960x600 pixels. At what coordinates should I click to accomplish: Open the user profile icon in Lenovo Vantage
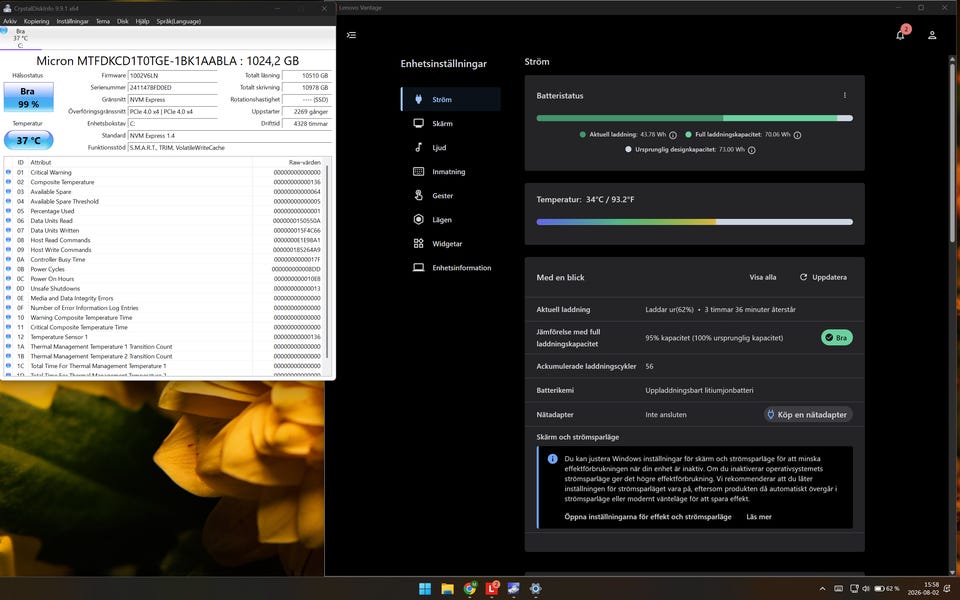click(932, 35)
